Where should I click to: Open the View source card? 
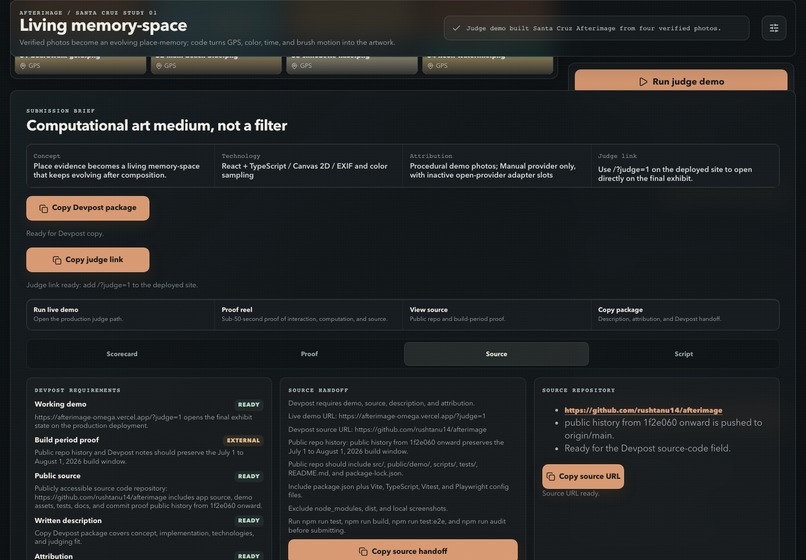click(x=497, y=314)
